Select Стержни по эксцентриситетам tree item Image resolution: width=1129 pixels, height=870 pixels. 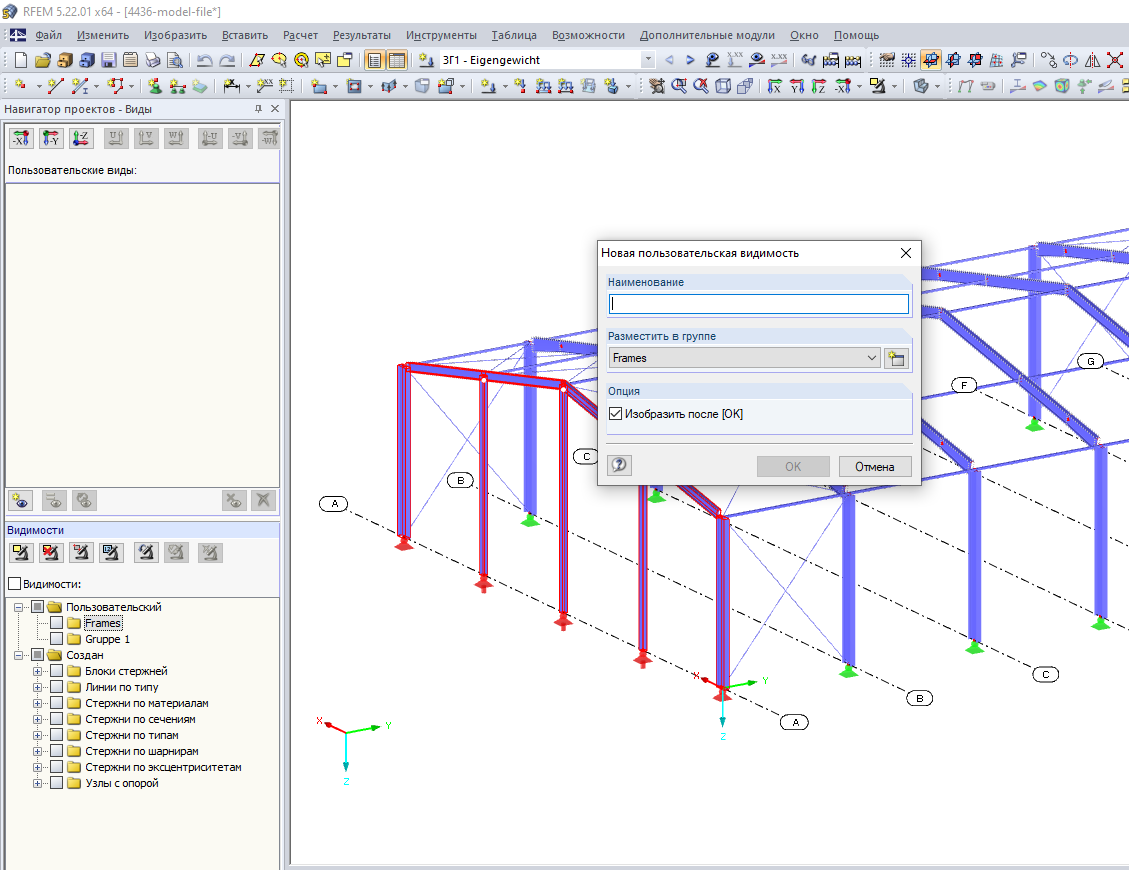[x=163, y=767]
